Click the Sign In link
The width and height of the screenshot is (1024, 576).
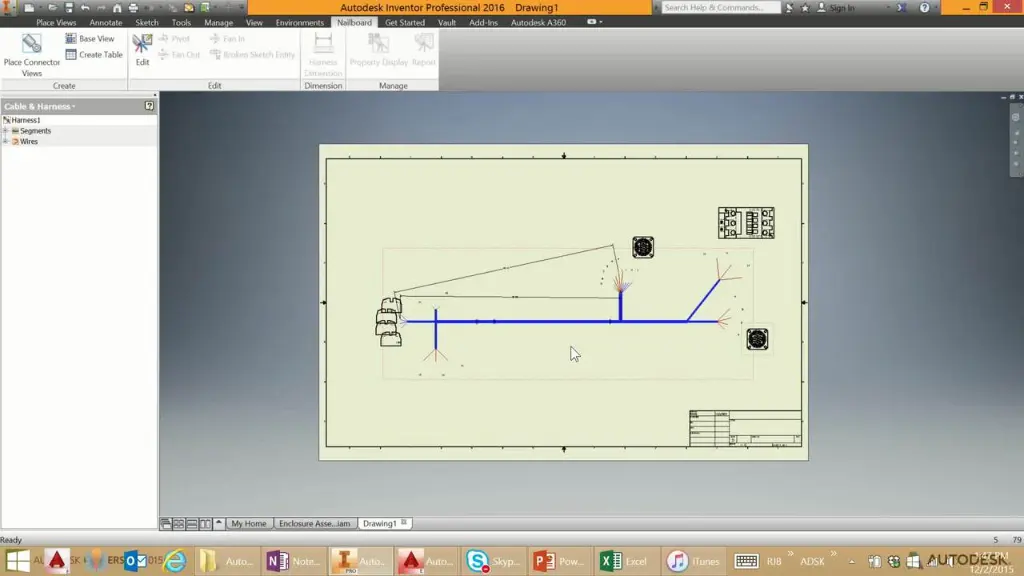point(842,8)
